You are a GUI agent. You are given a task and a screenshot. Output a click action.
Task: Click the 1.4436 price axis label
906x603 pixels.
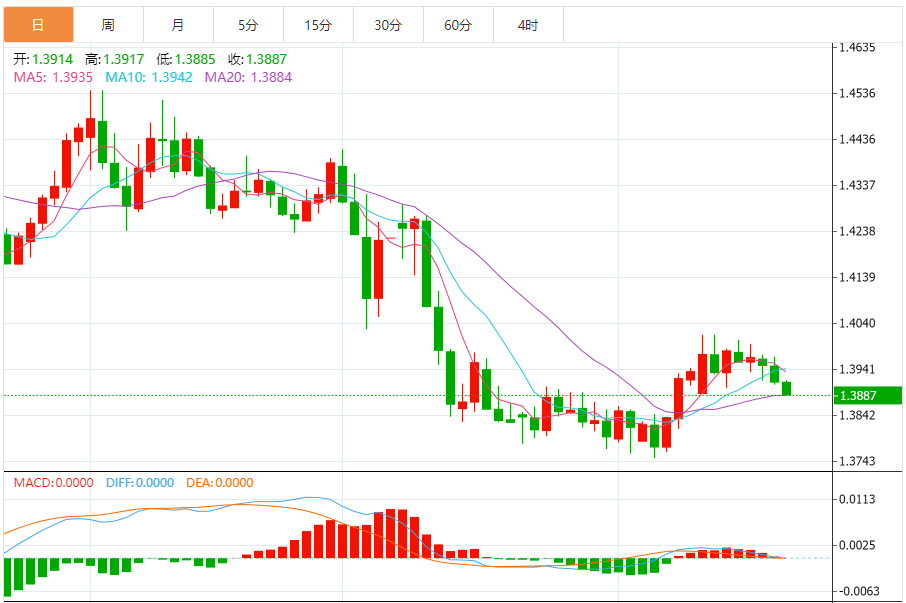coord(857,139)
